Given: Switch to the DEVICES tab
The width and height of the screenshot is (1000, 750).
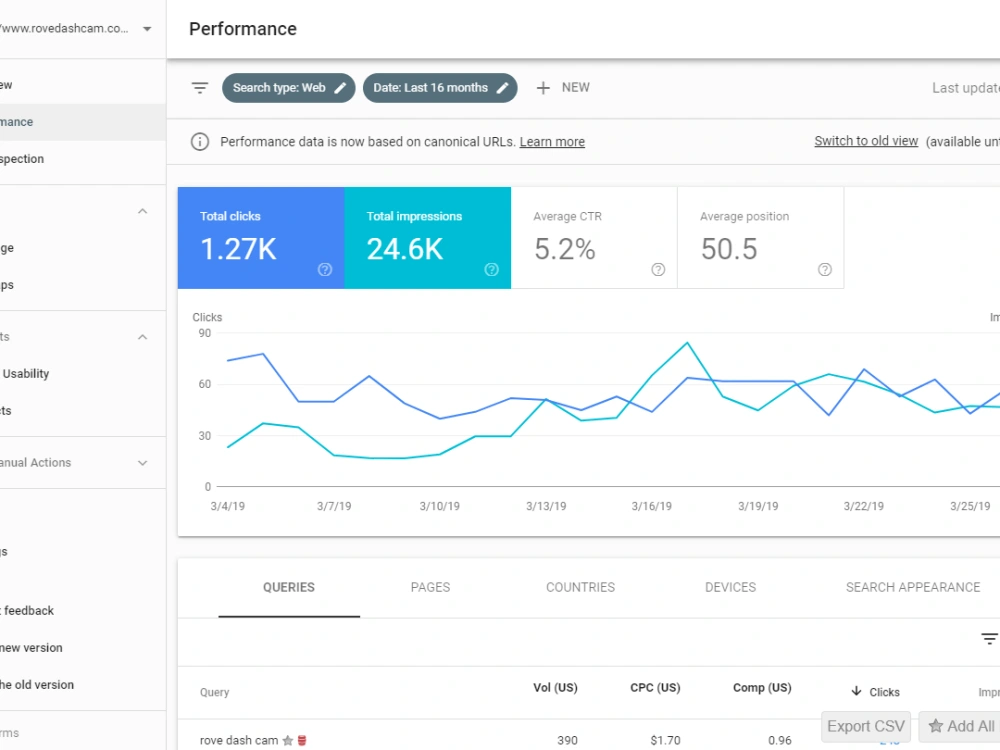Looking at the screenshot, I should 730,587.
